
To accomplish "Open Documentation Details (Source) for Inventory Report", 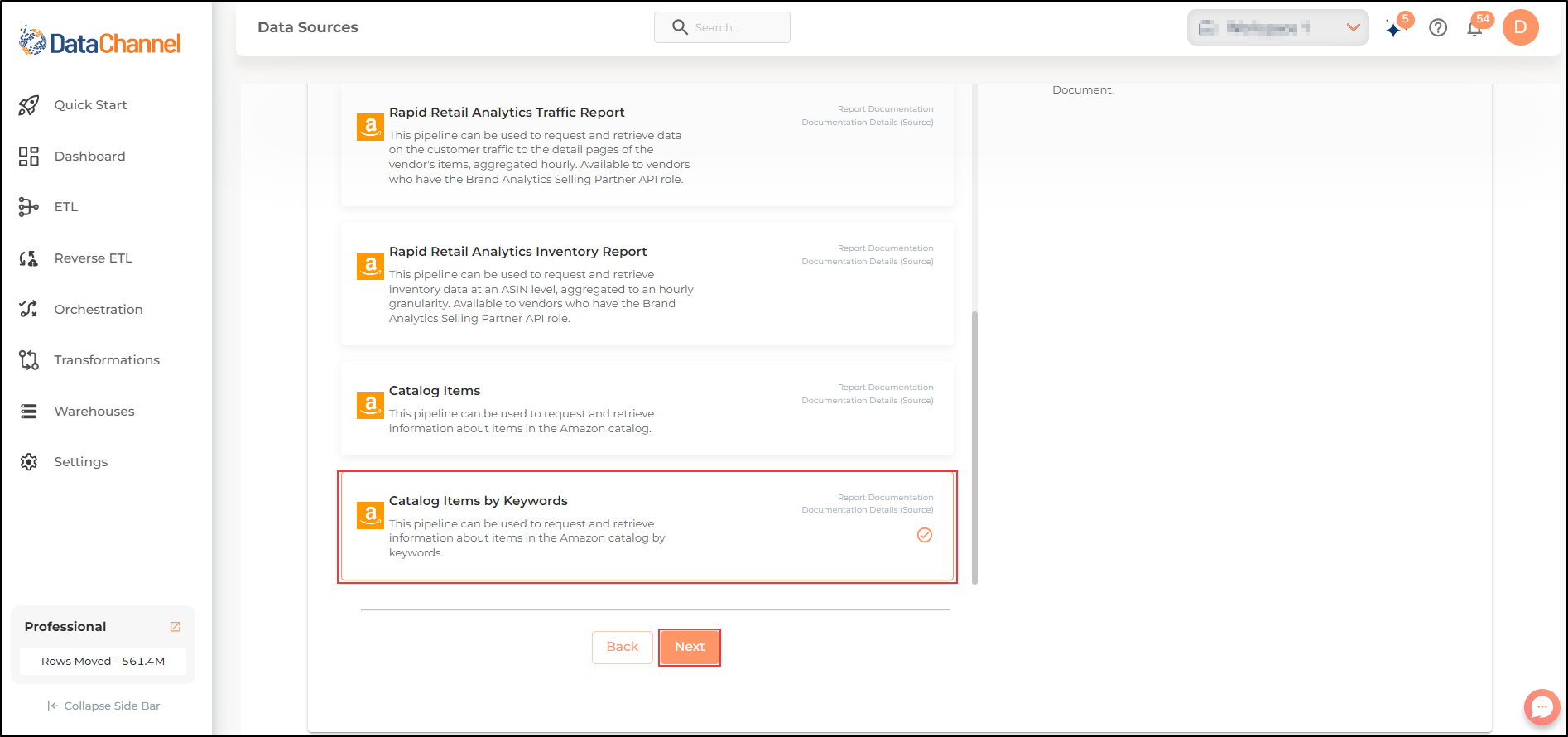I will click(868, 262).
